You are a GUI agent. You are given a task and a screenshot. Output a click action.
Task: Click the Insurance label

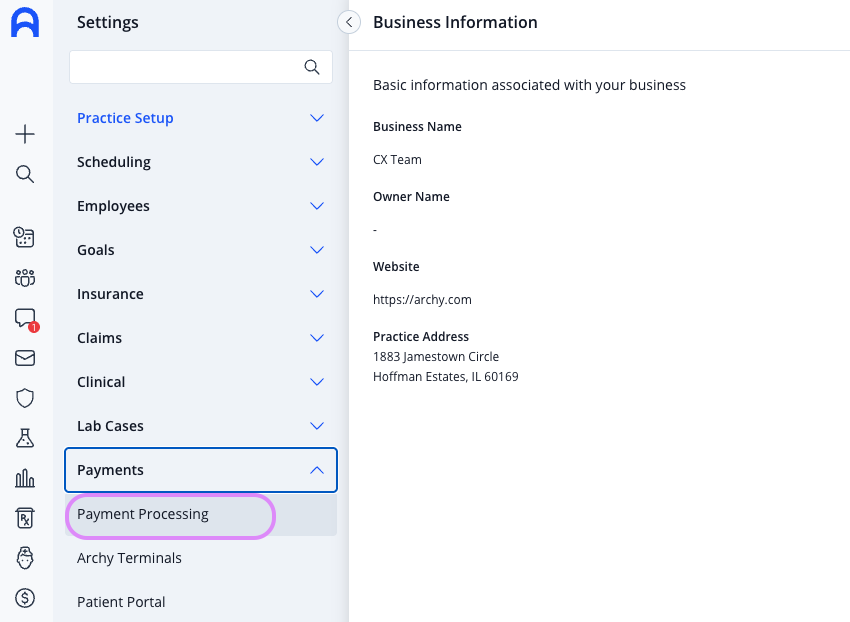click(x=110, y=294)
